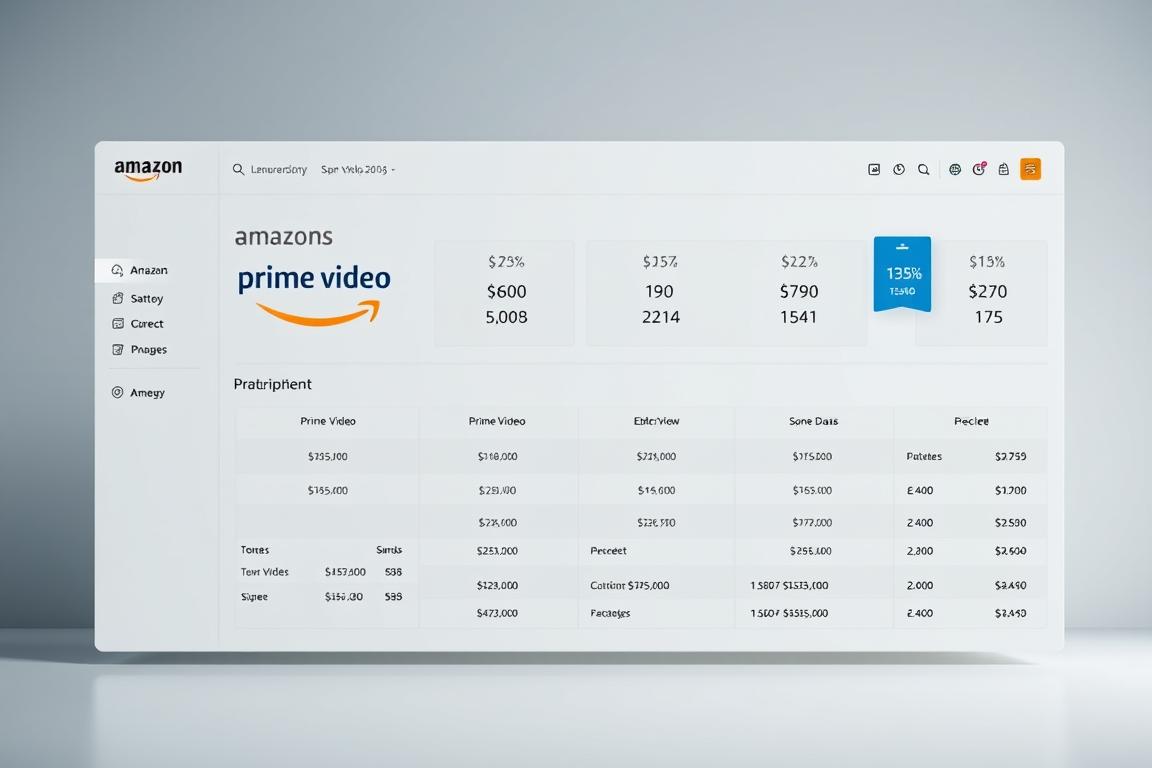1152x768 pixels.
Task: Focus the Lenorerdory search field
Action: (278, 170)
